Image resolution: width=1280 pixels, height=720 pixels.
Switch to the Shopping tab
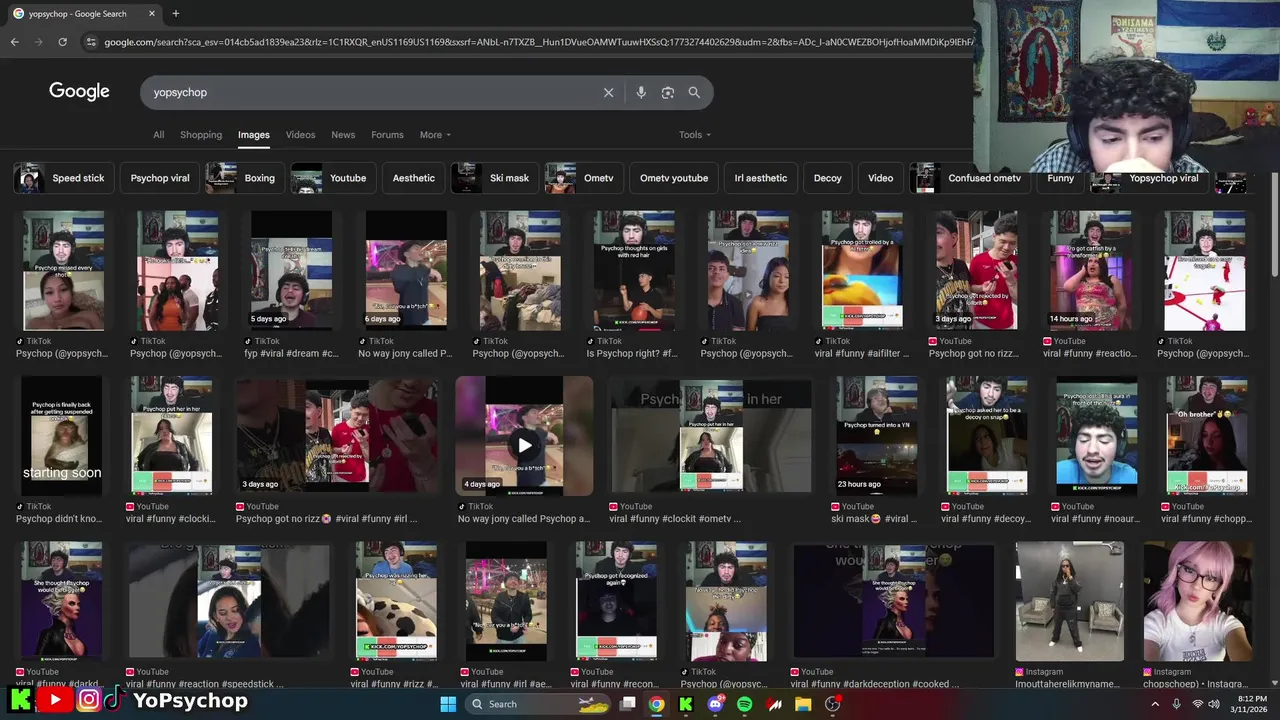(201, 135)
